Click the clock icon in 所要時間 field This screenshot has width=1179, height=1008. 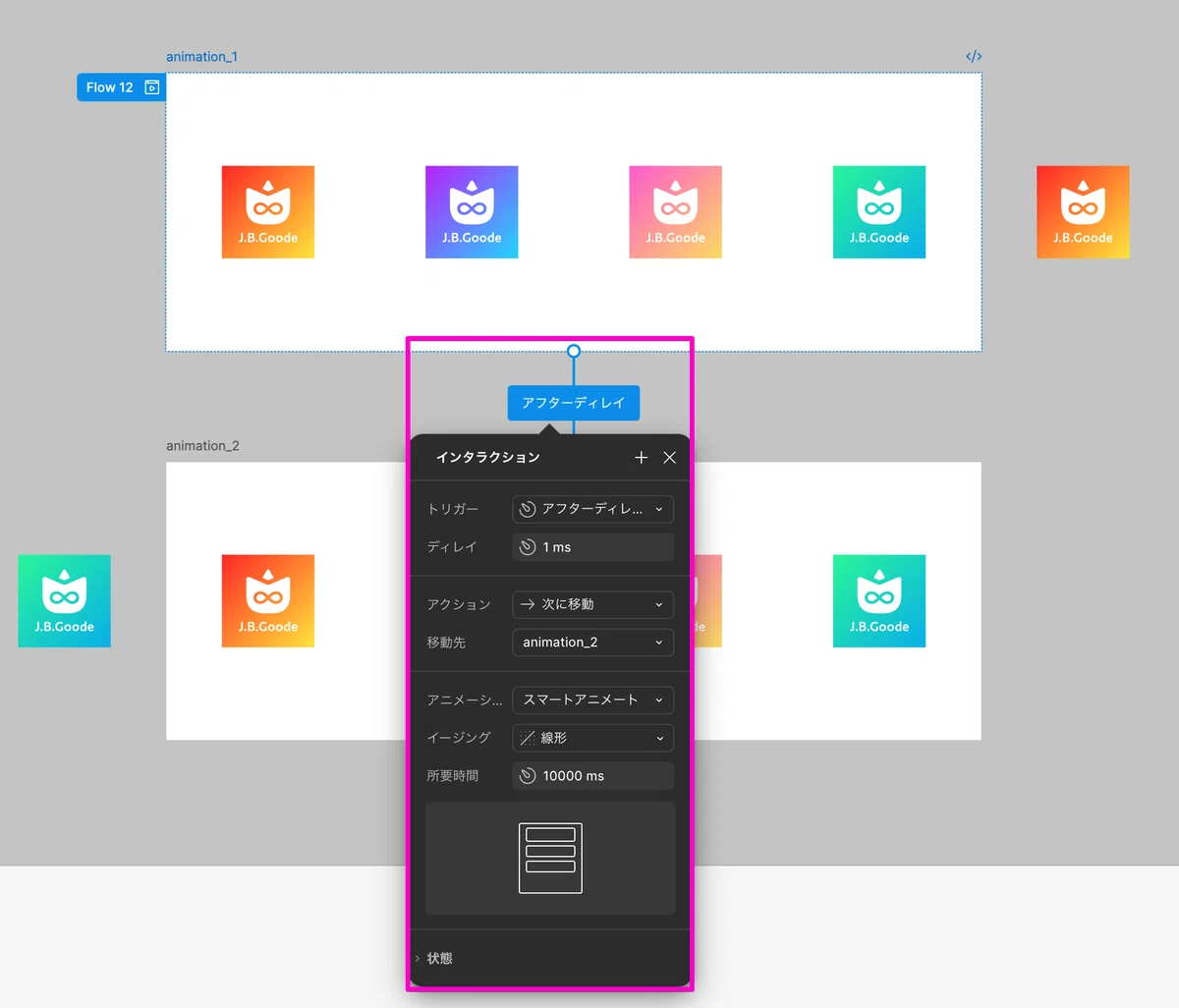(528, 776)
